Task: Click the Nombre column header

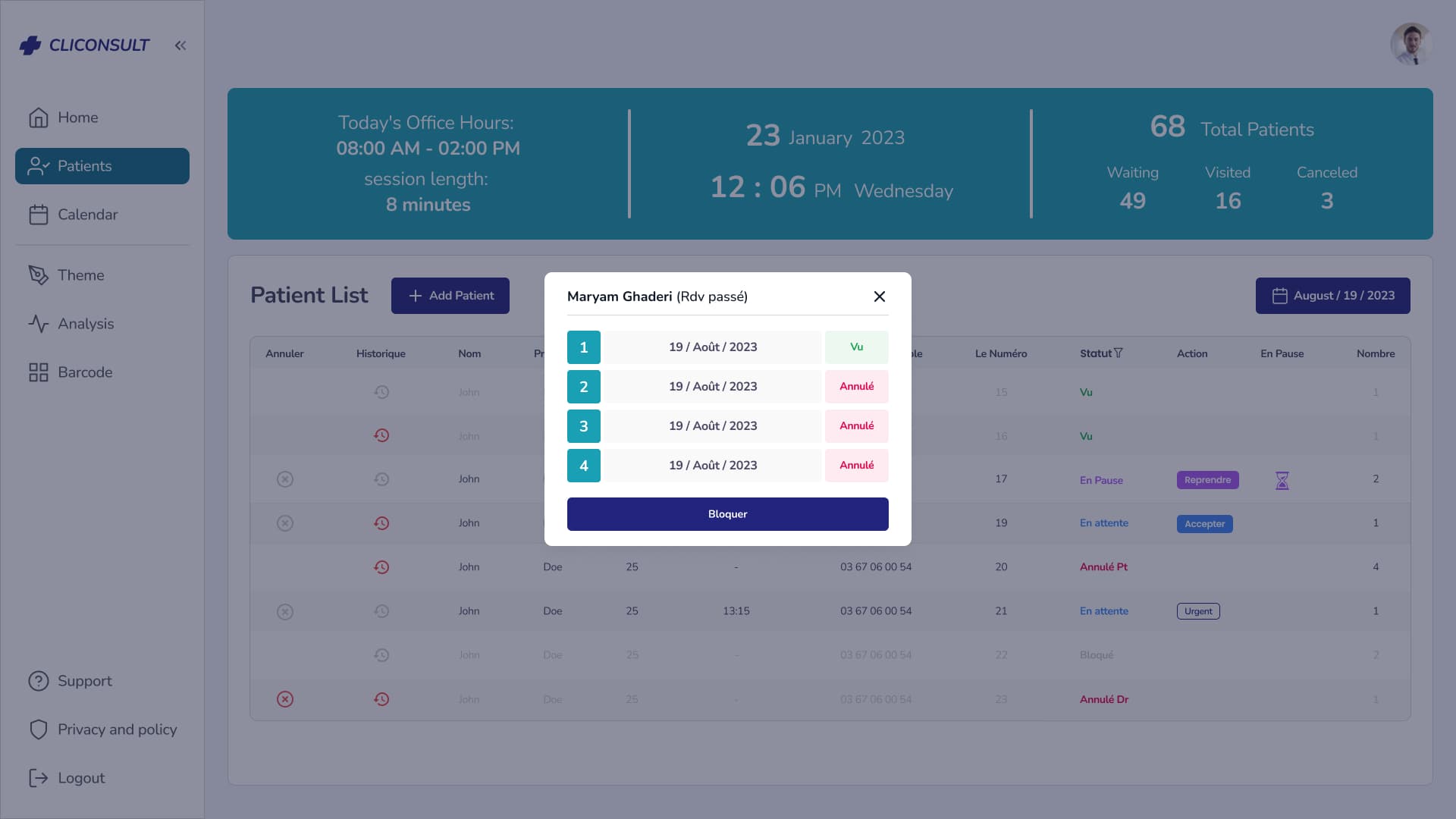Action: click(1376, 353)
